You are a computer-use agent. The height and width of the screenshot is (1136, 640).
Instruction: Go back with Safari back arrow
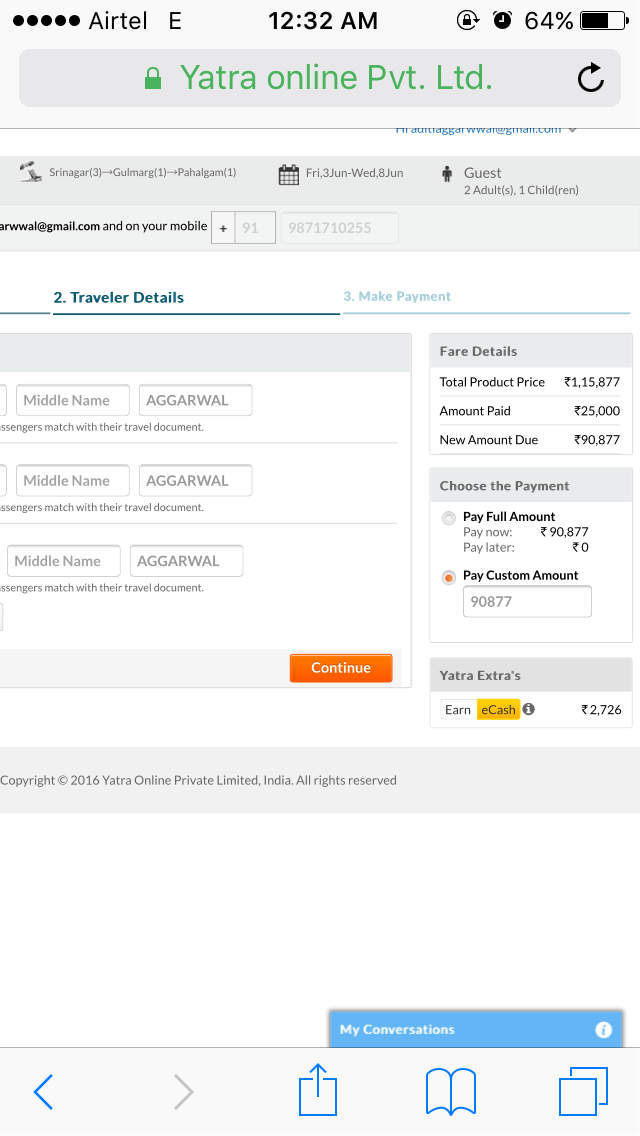click(x=43, y=1091)
